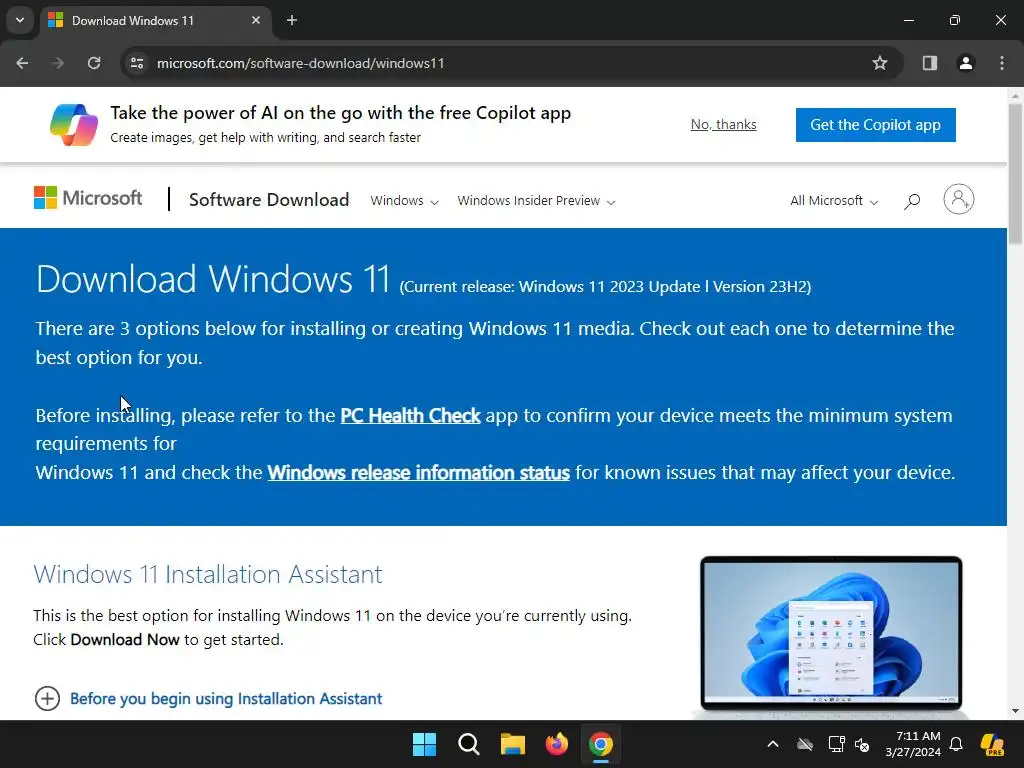
Task: Open Chrome side panel
Action: [x=930, y=63]
